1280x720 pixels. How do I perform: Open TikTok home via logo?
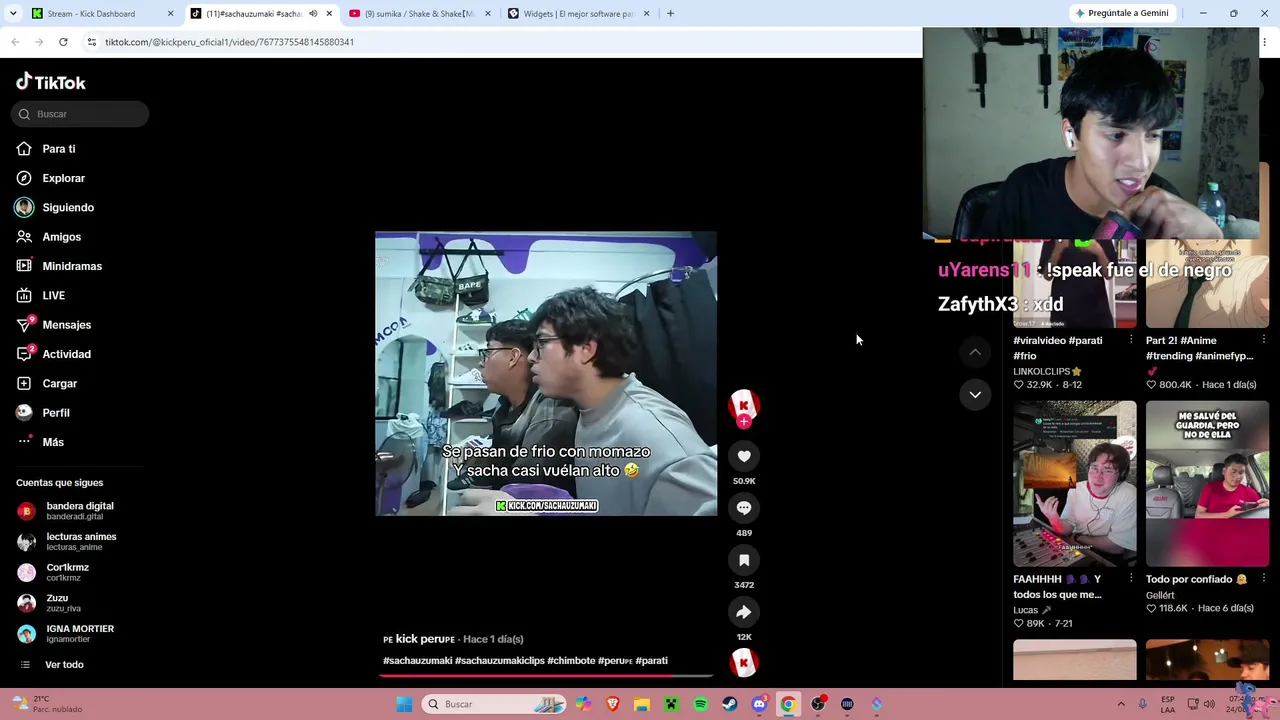point(51,82)
